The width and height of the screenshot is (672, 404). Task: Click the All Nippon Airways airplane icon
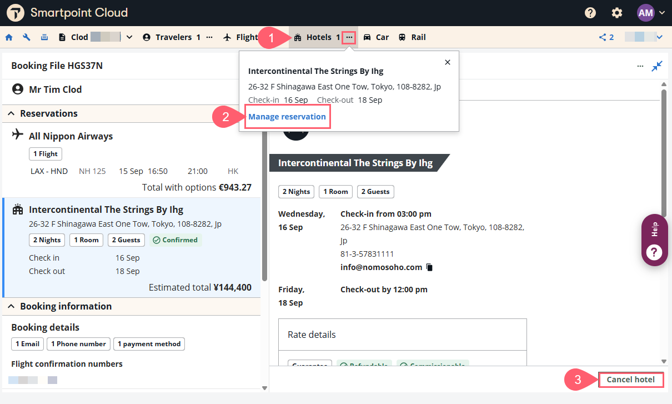[x=18, y=134]
